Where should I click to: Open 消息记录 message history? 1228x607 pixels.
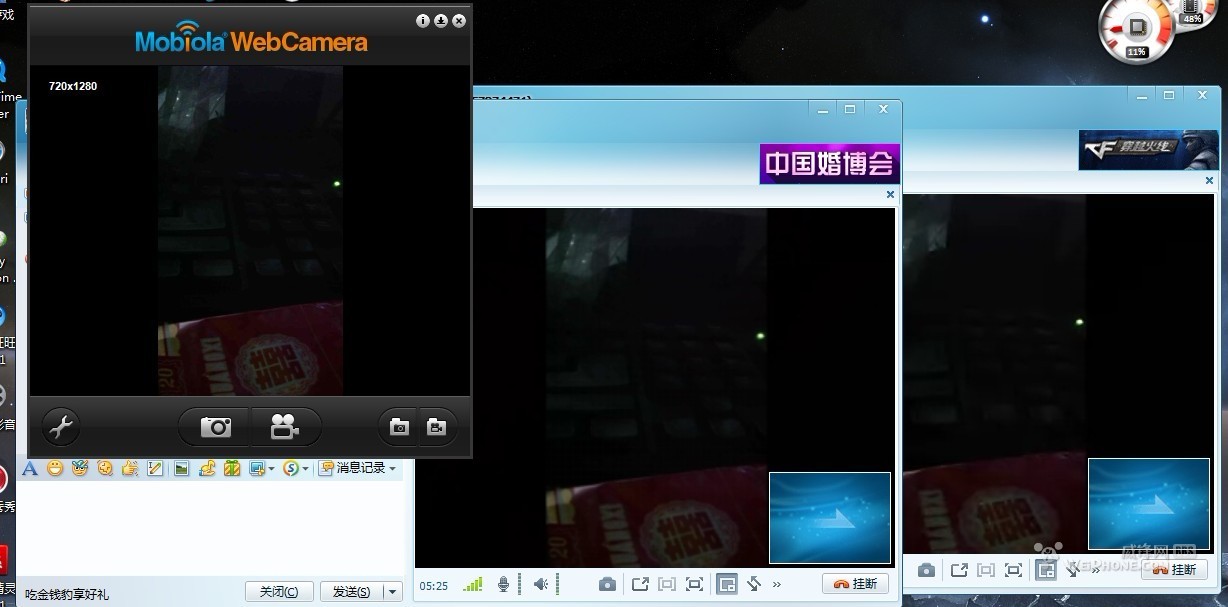(352, 468)
